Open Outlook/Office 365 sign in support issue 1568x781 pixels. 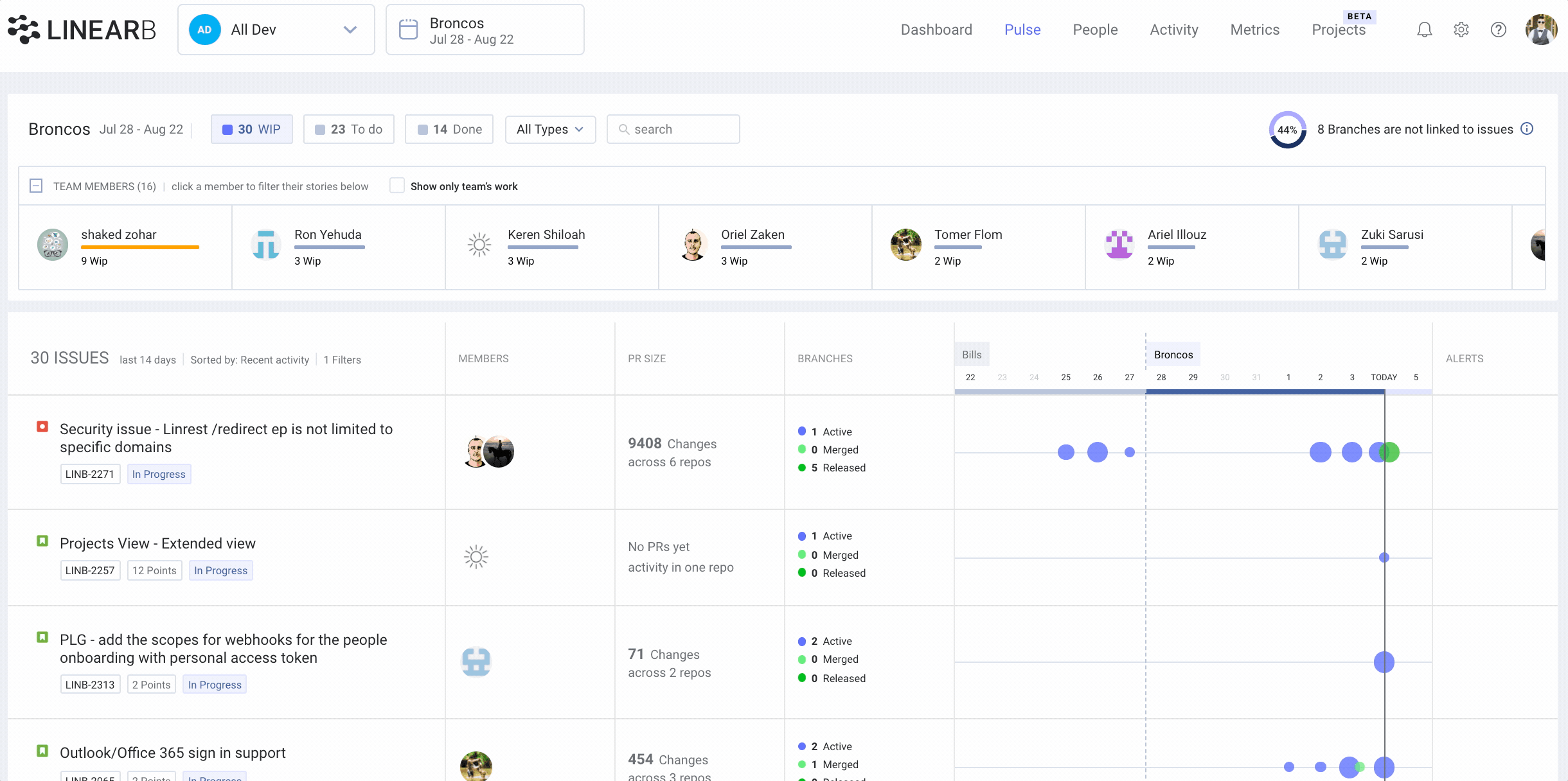pos(173,753)
